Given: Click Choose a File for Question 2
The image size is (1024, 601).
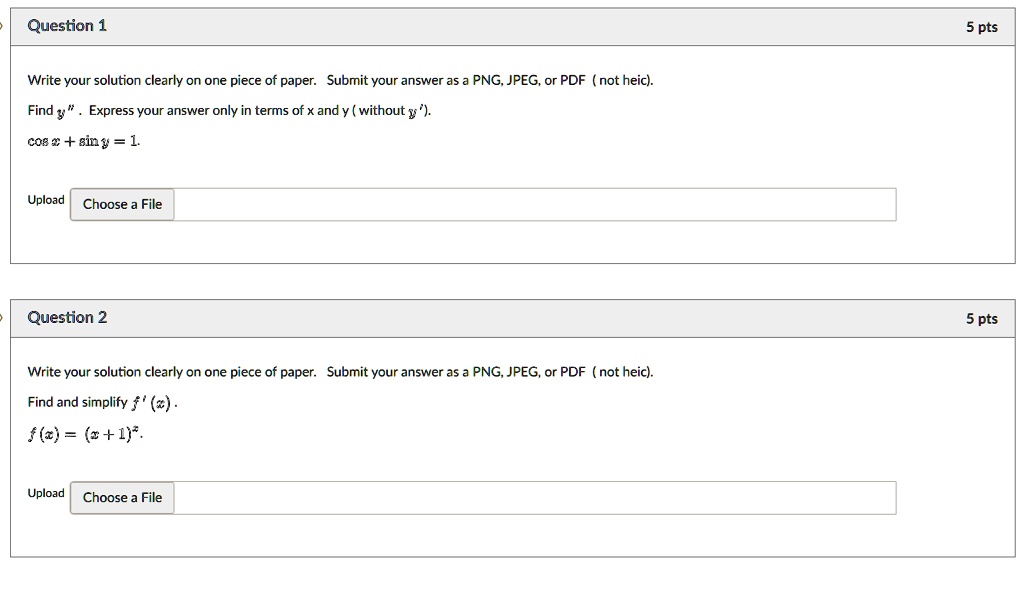Looking at the screenshot, I should click(x=122, y=497).
